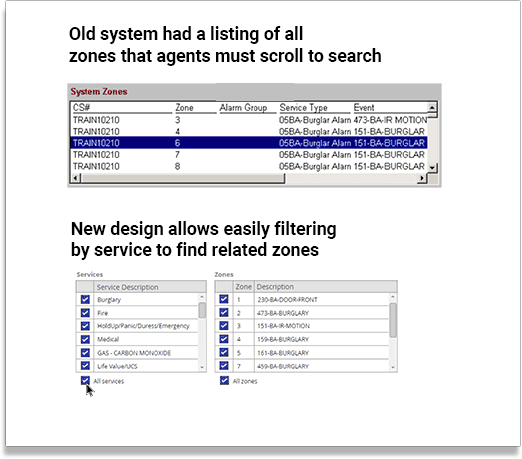Image resolution: width=522 pixels, height=459 pixels.
Task: Uncheck zone 4 159-BA-BURGLARY checkbox
Action: (x=224, y=339)
